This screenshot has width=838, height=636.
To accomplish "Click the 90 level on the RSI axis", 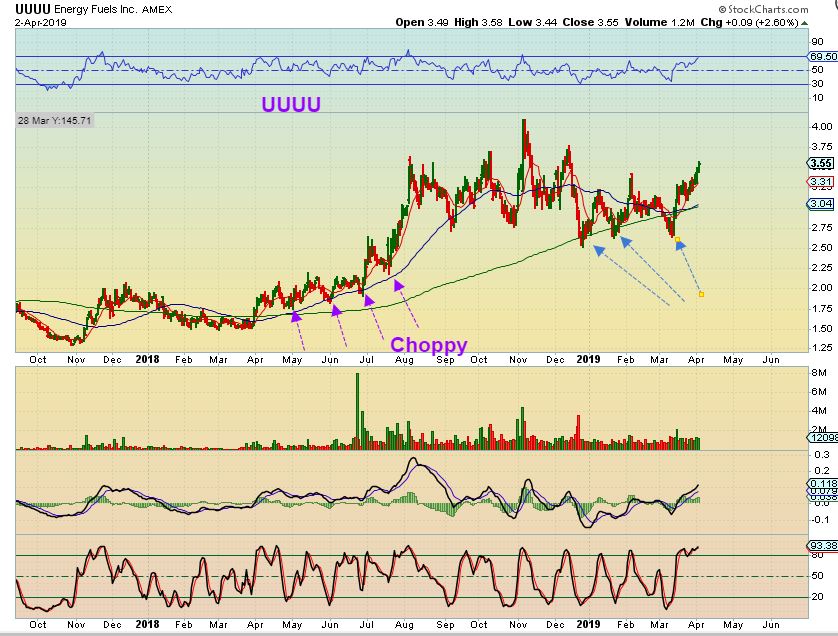I will click(817, 42).
